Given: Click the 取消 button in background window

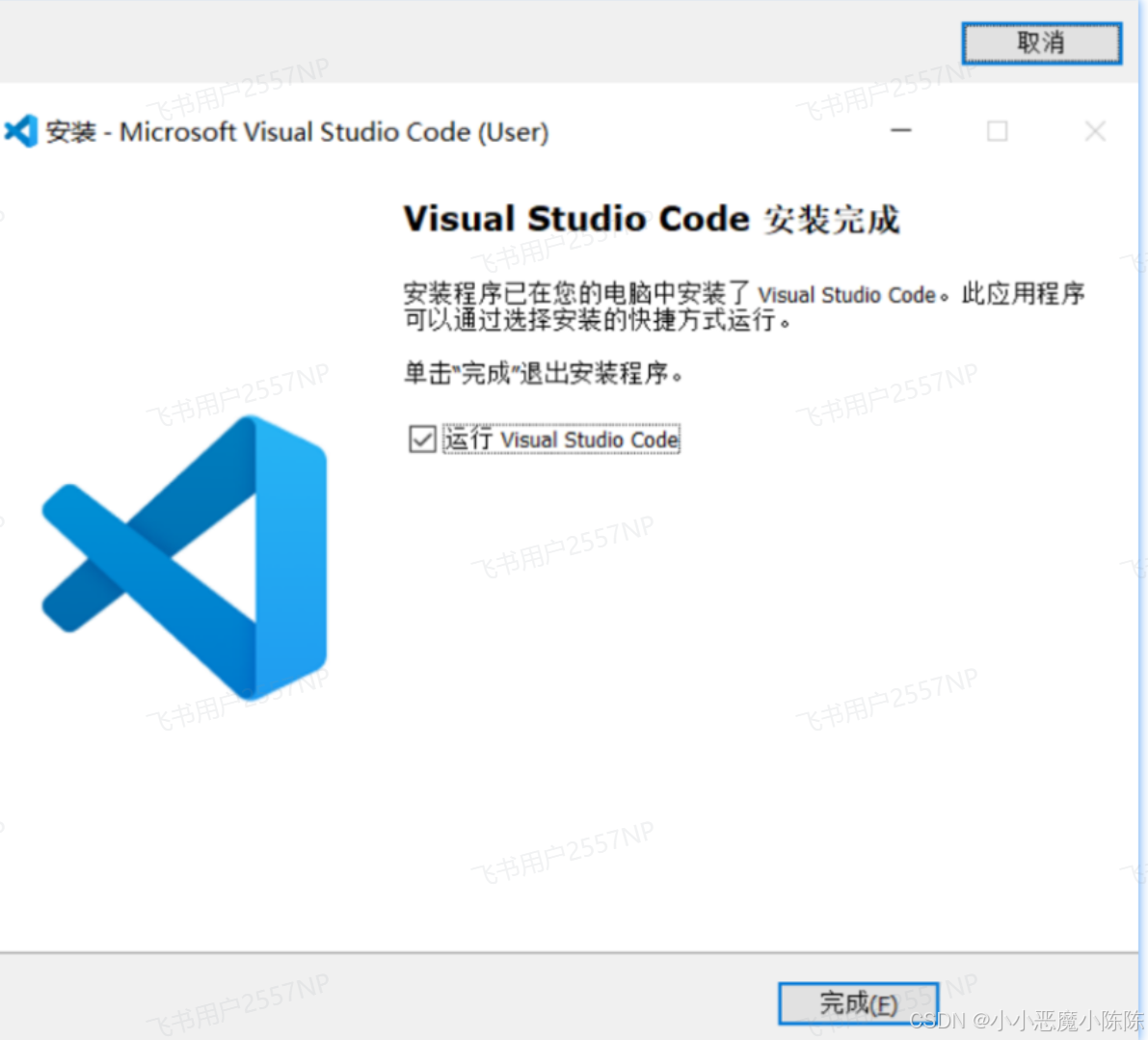Looking at the screenshot, I should 1041,43.
